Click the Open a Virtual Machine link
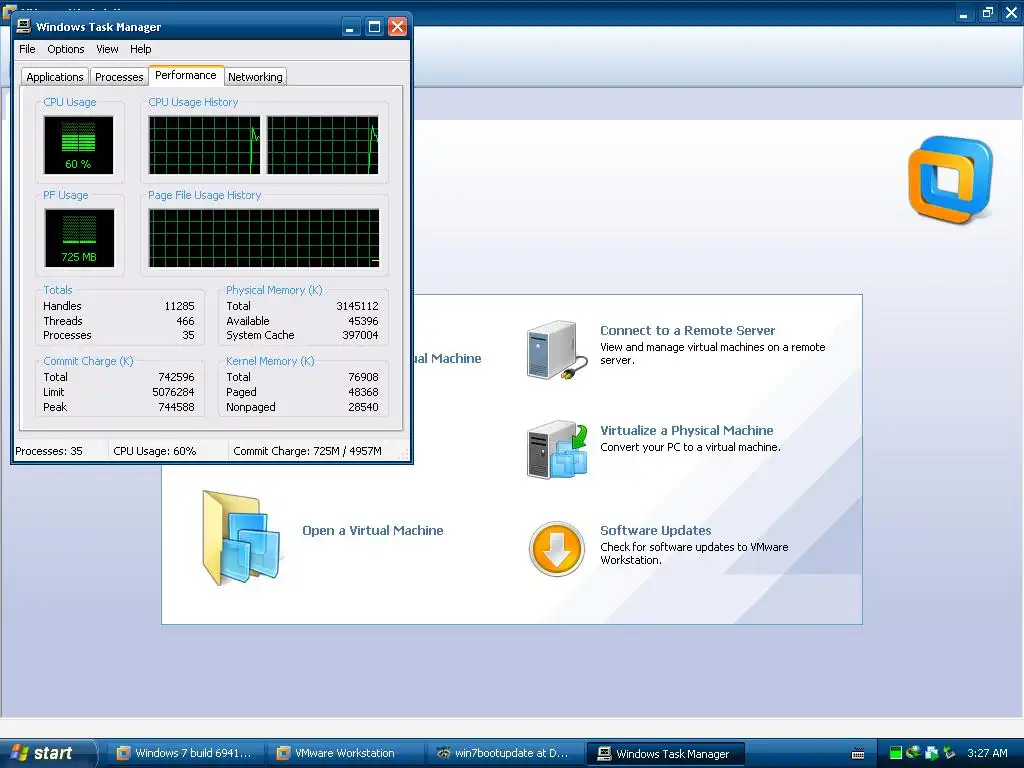 (x=373, y=530)
